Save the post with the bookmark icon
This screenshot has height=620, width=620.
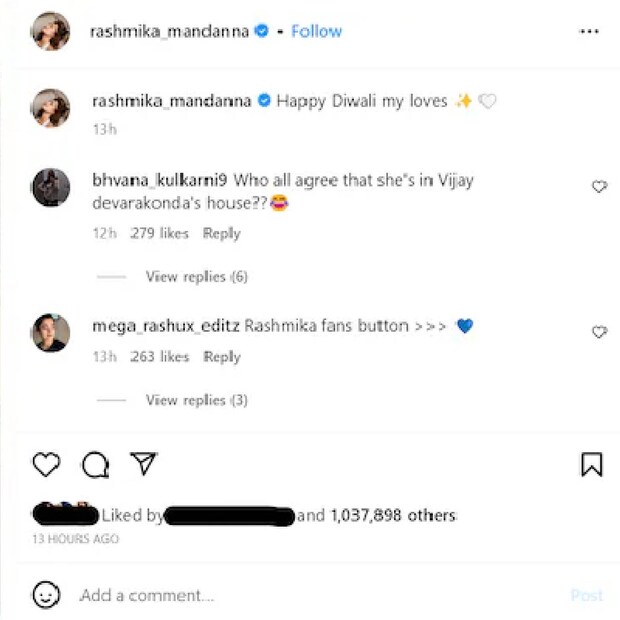pyautogui.click(x=591, y=464)
